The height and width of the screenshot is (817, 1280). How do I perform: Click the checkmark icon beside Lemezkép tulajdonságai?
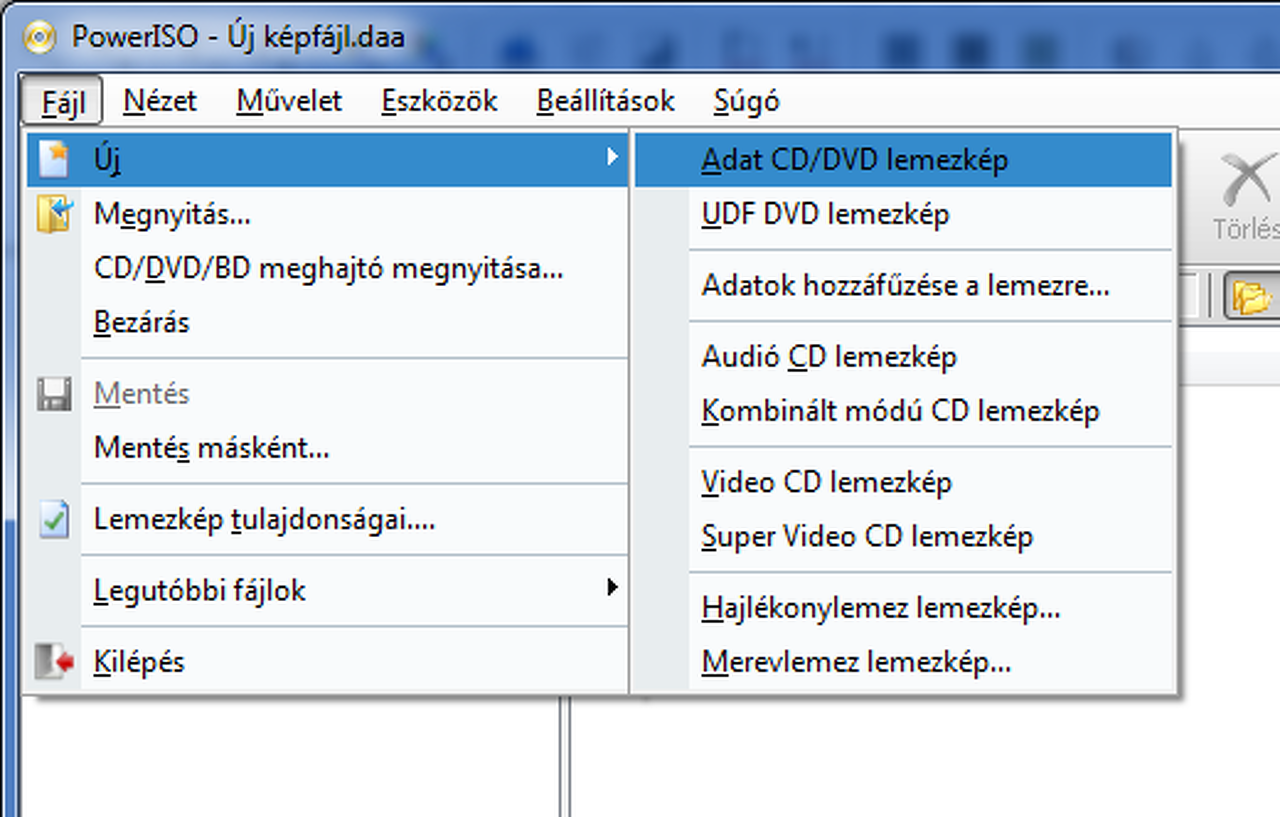pos(54,520)
